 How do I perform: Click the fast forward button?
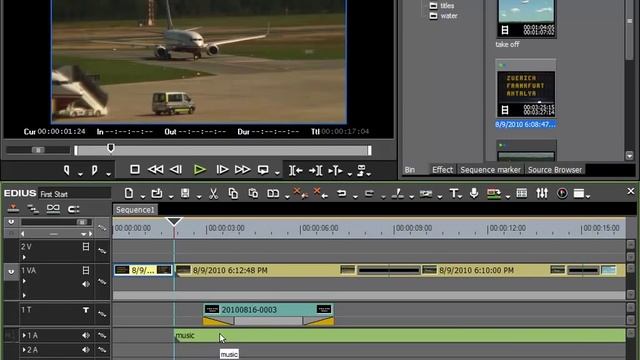242,169
